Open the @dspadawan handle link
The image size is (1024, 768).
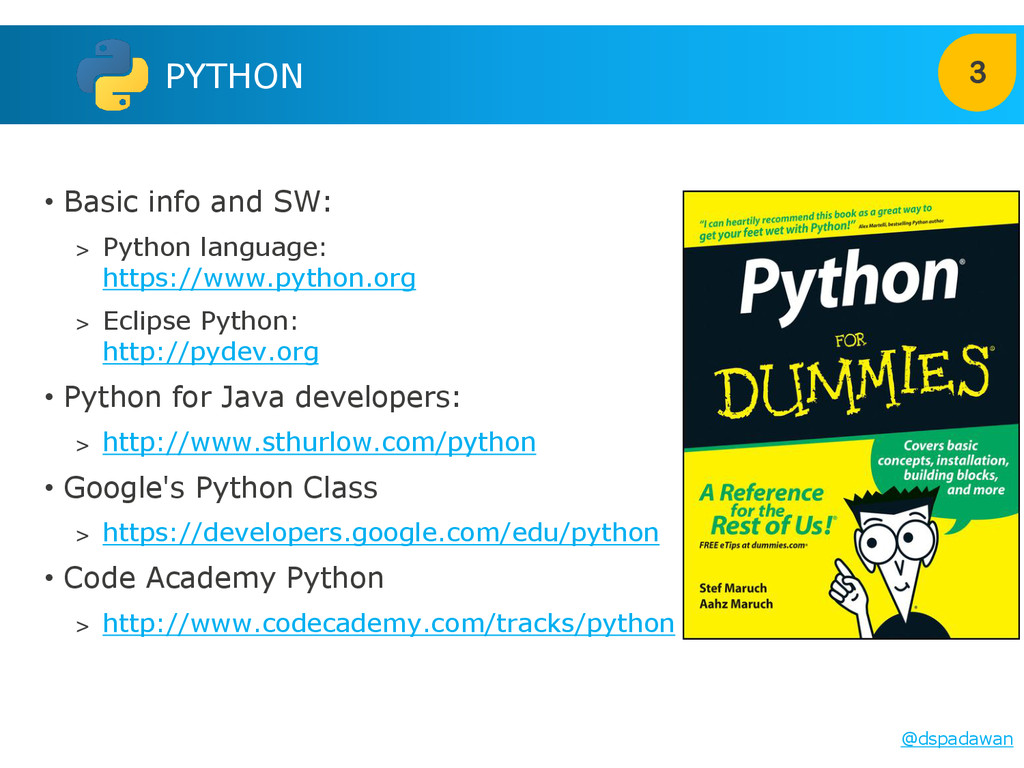click(957, 739)
